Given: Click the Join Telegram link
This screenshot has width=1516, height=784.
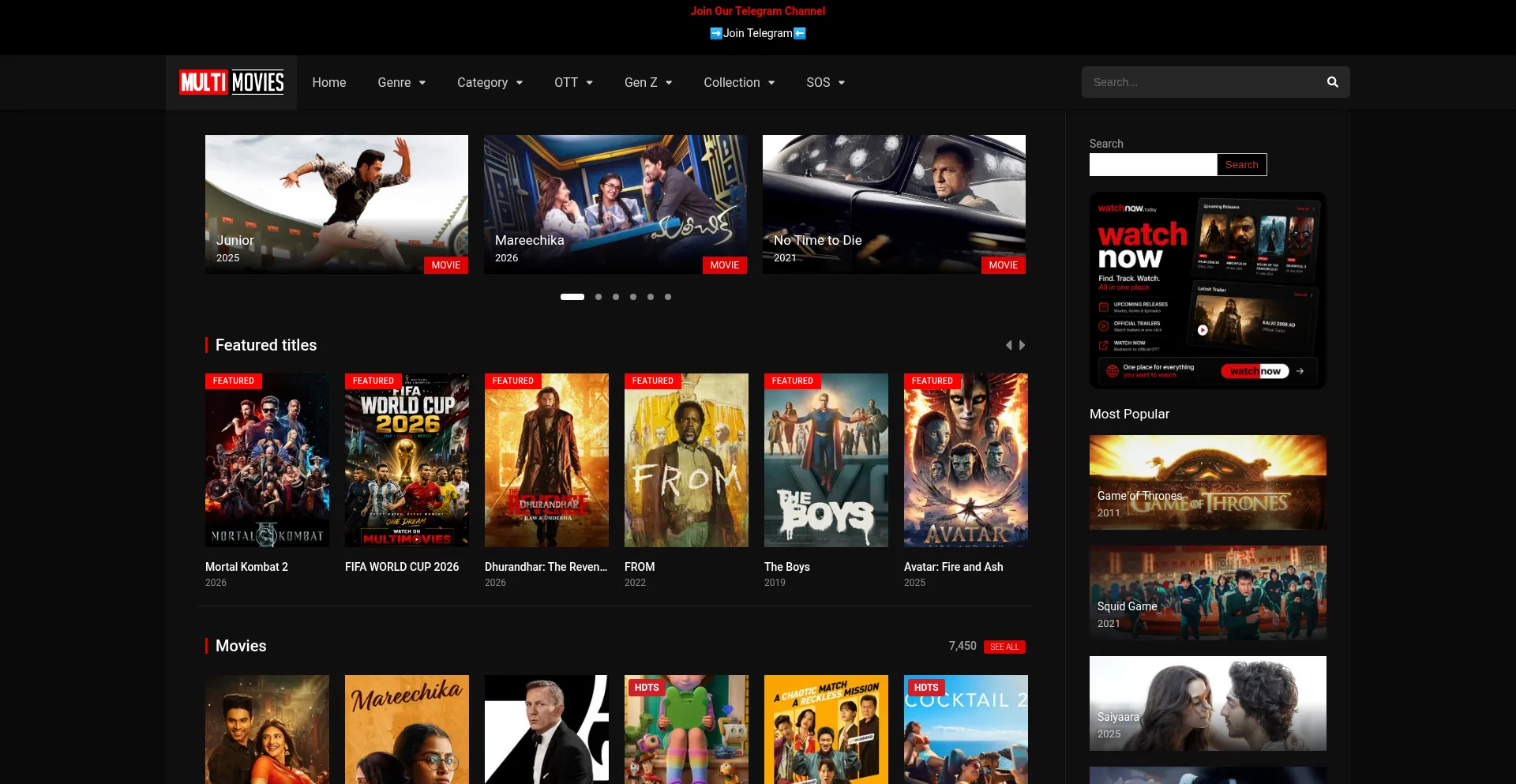Looking at the screenshot, I should [x=758, y=33].
